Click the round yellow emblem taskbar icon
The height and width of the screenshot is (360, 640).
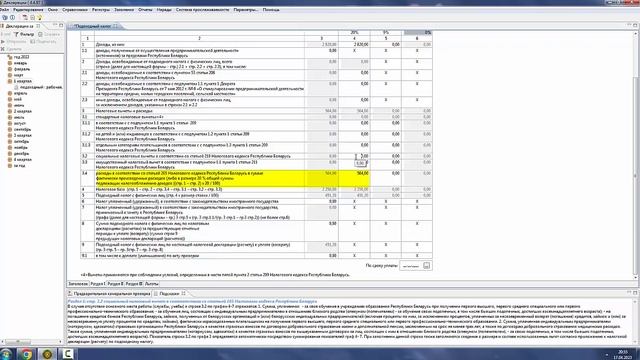[47, 354]
